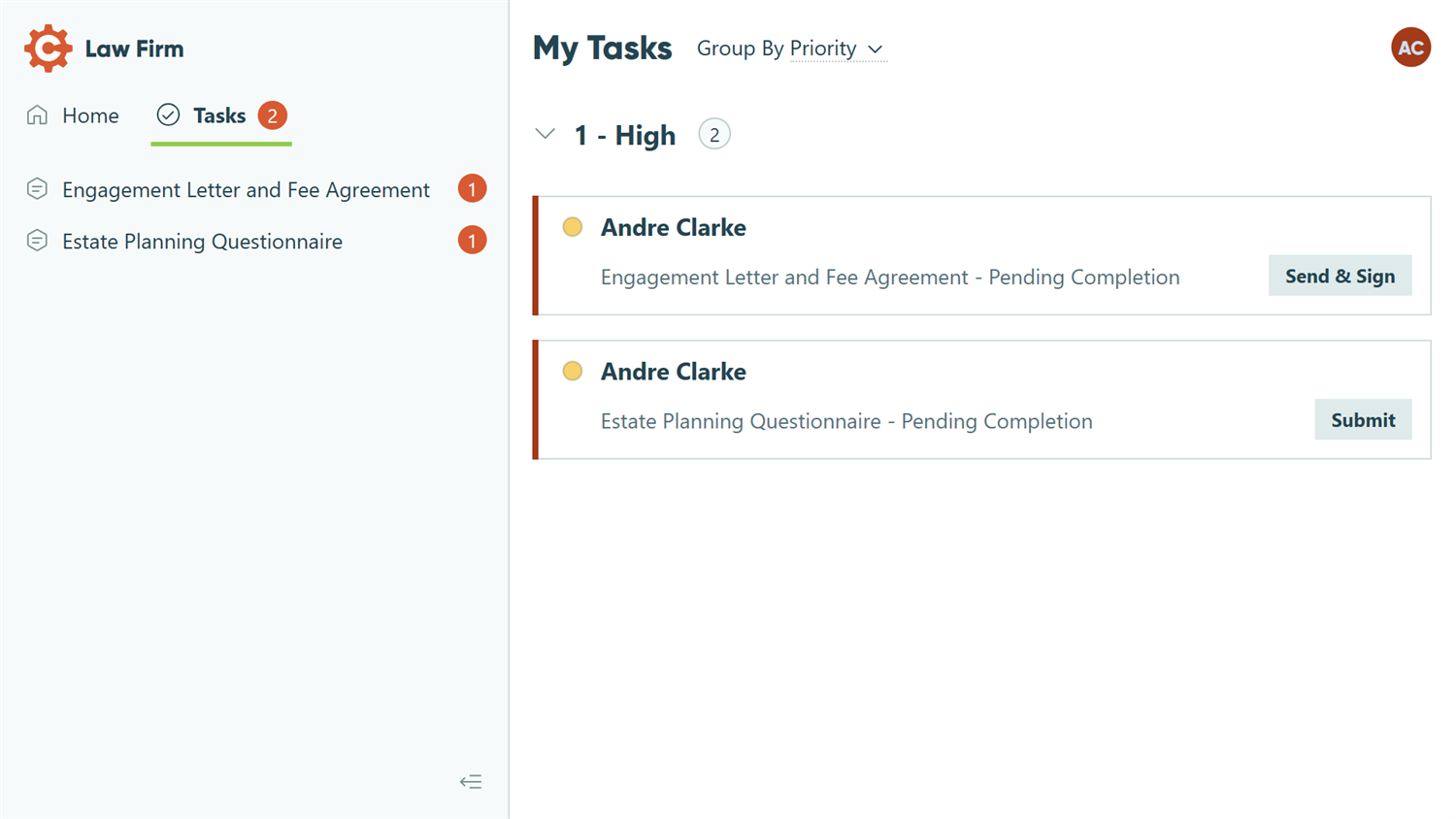Switch to the Tasks navigation tab
Image resolution: width=1456 pixels, height=819 pixels.
coord(218,114)
